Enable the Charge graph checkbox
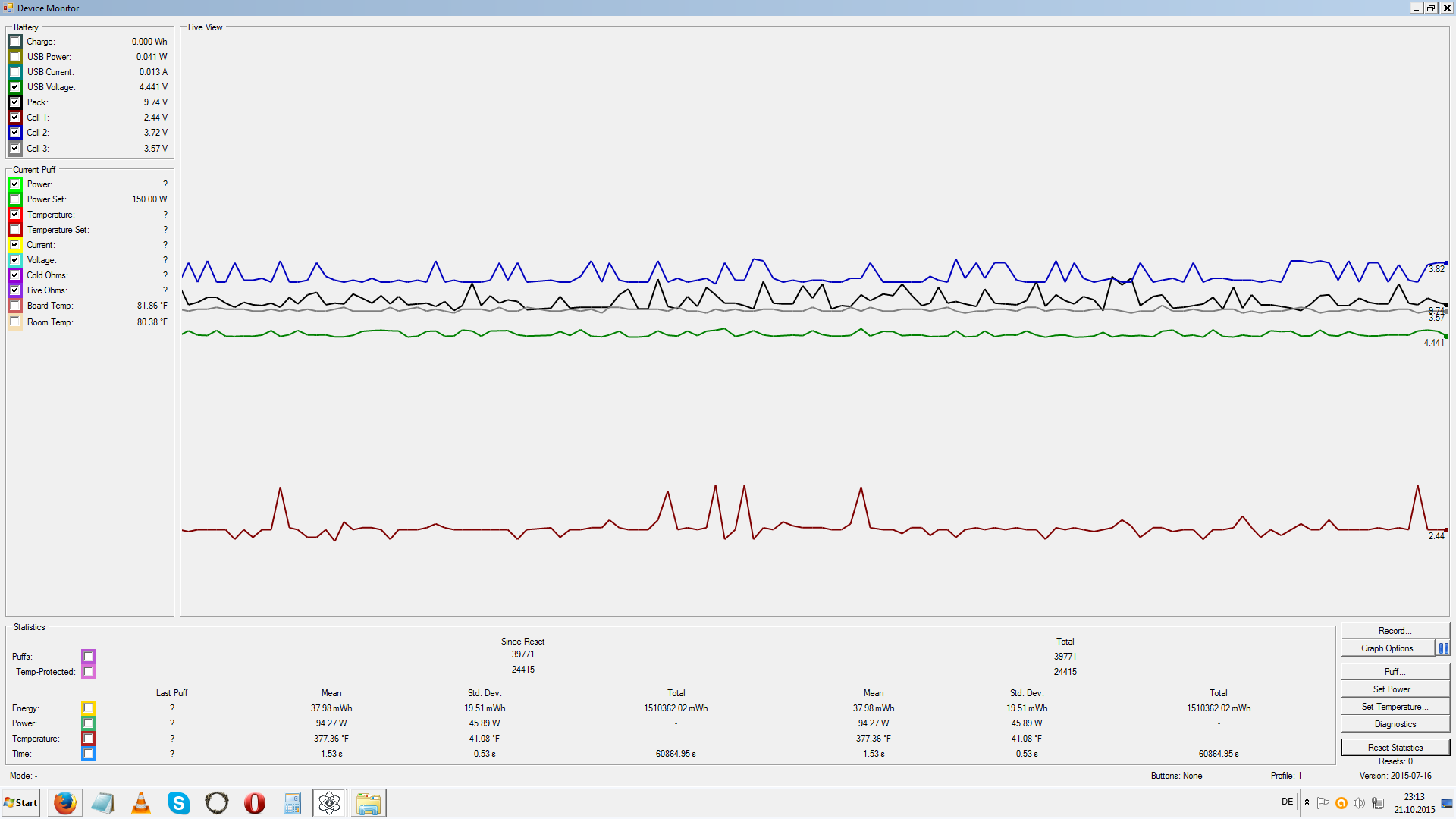This screenshot has width=1456, height=819. [15, 42]
